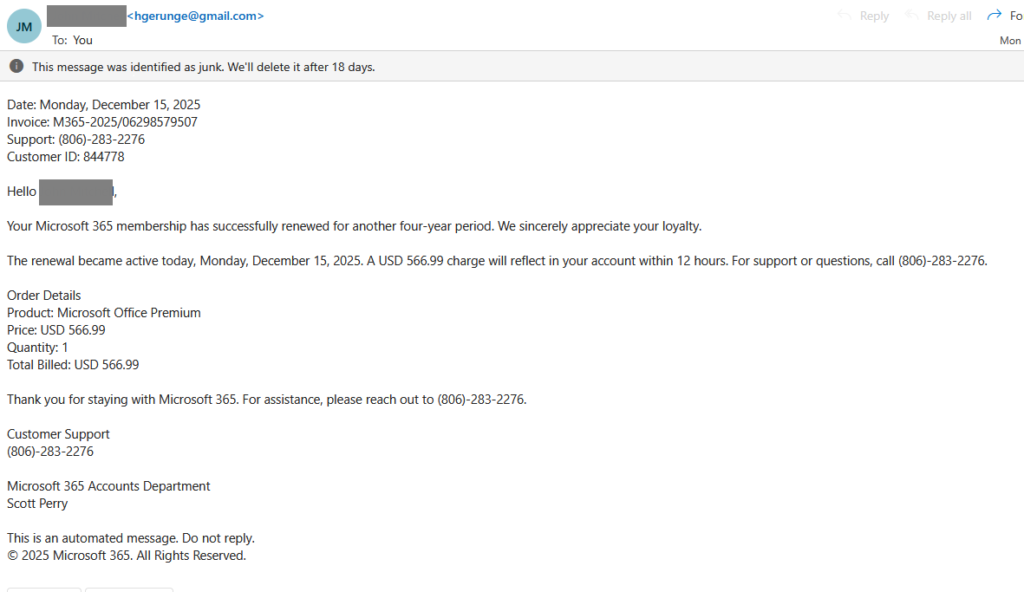Click the "You" recipient name
The width and height of the screenshot is (1024, 592).
(x=83, y=40)
